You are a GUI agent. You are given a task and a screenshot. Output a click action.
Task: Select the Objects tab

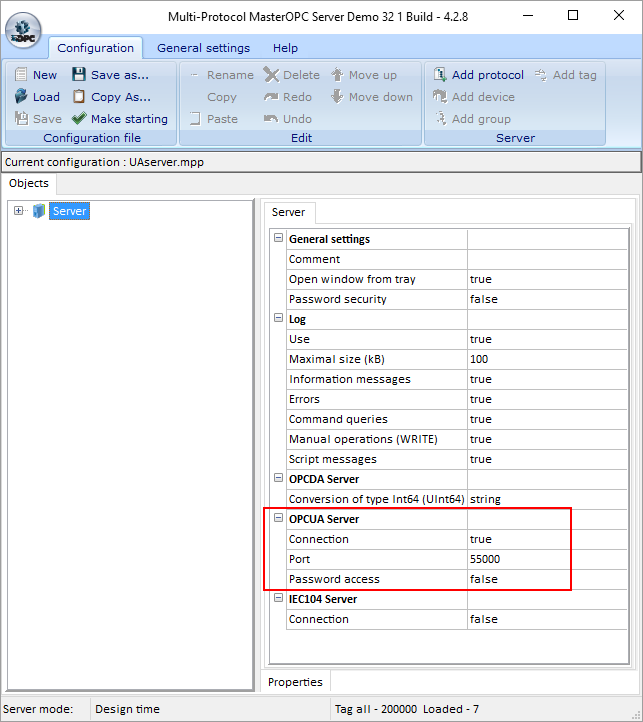(29, 183)
